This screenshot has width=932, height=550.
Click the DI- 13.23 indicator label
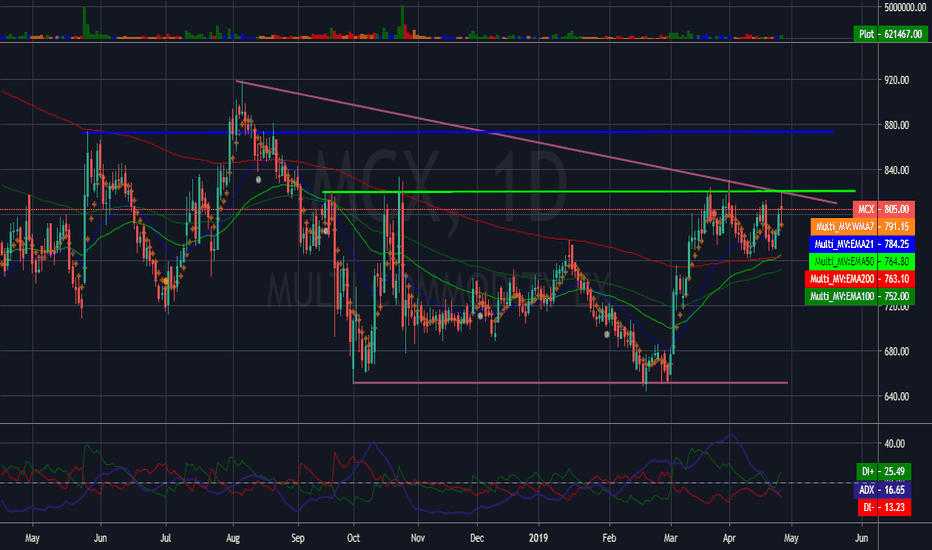click(x=884, y=507)
